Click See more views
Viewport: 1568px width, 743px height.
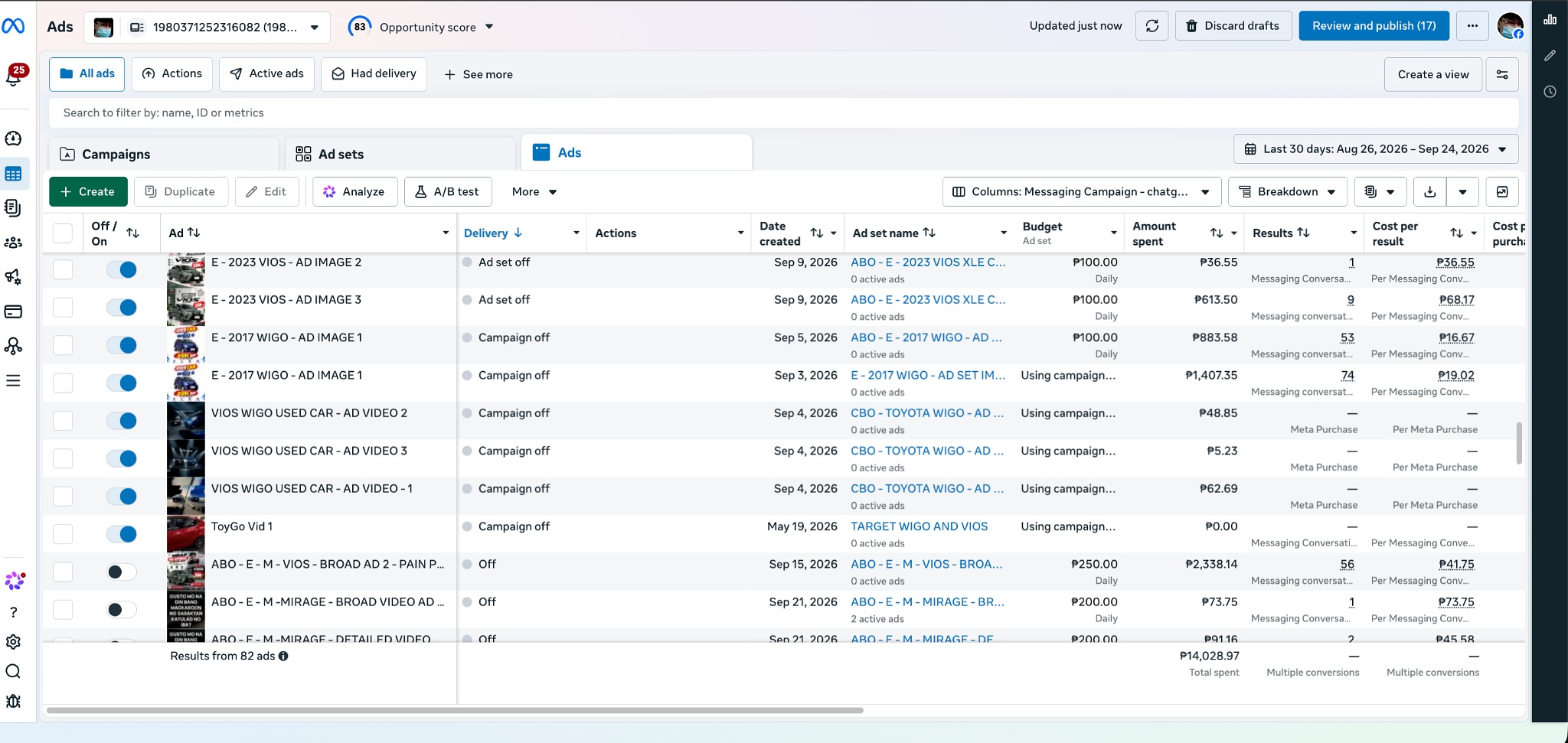479,74
